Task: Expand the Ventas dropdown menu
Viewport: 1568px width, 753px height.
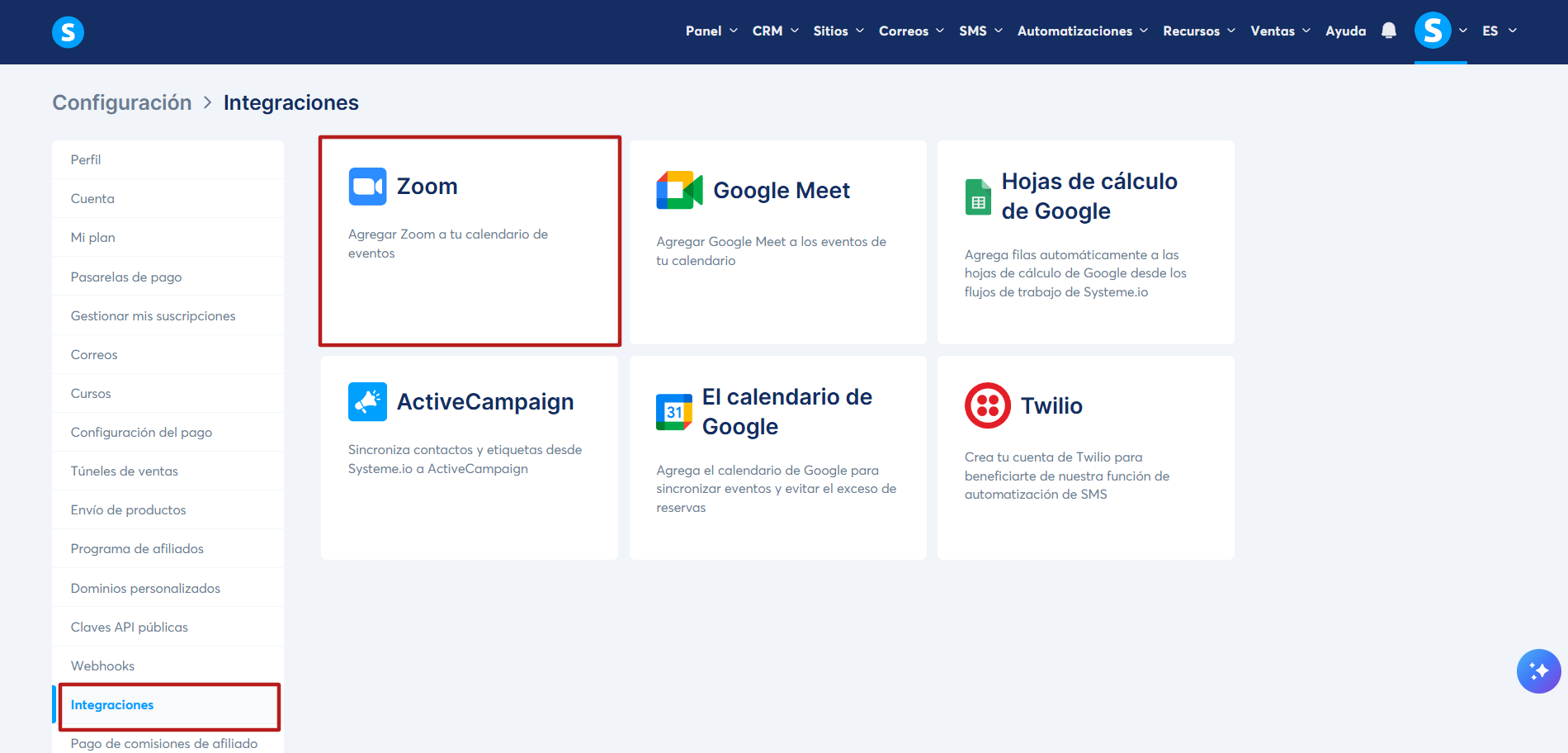Action: tap(1280, 31)
